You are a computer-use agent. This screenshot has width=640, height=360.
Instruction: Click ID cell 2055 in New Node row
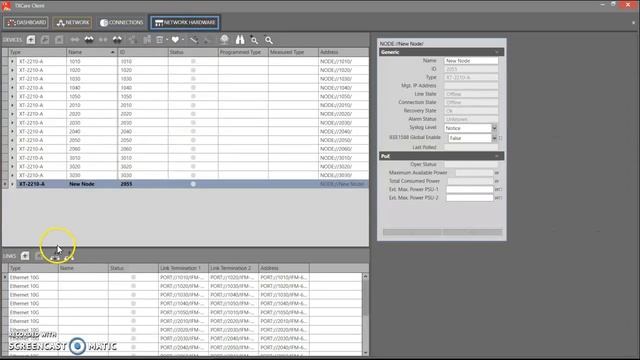143,184
